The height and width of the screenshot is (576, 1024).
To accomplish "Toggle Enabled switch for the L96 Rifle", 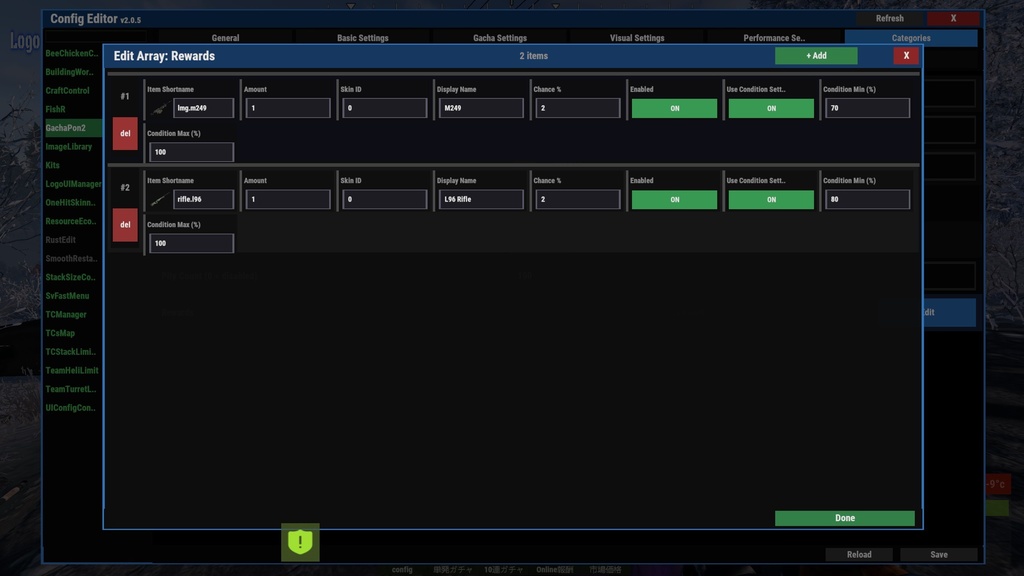I will (x=673, y=199).
